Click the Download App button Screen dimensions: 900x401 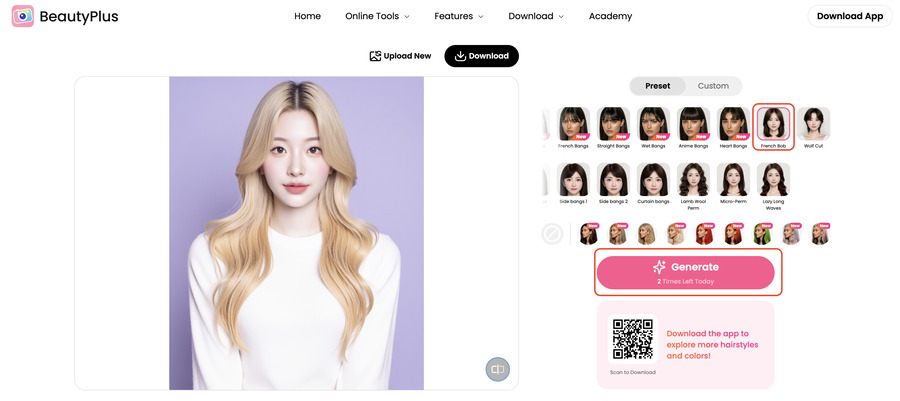849,16
